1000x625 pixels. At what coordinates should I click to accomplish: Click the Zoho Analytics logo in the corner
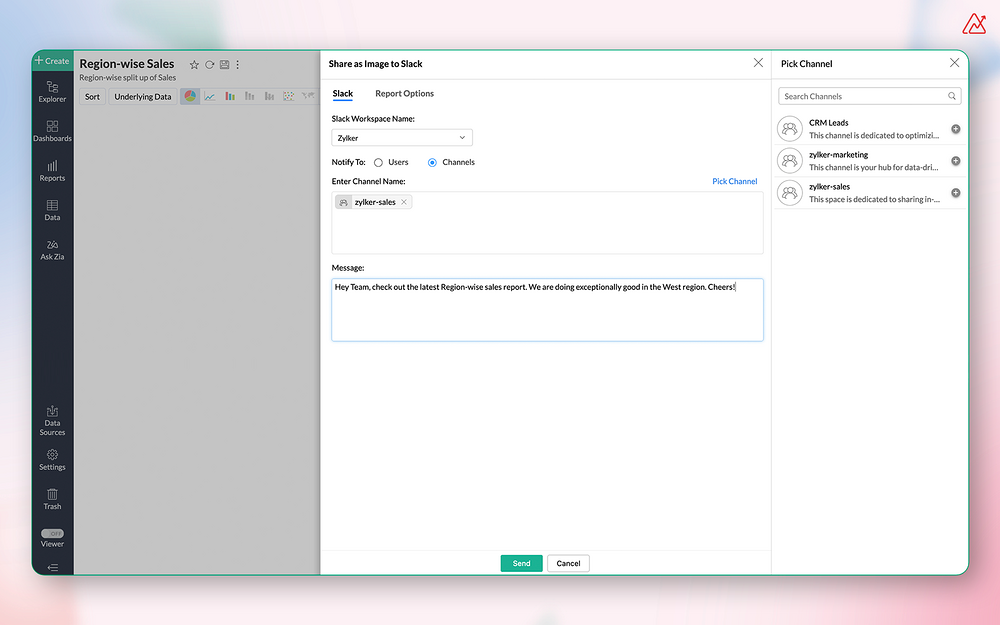[974, 24]
